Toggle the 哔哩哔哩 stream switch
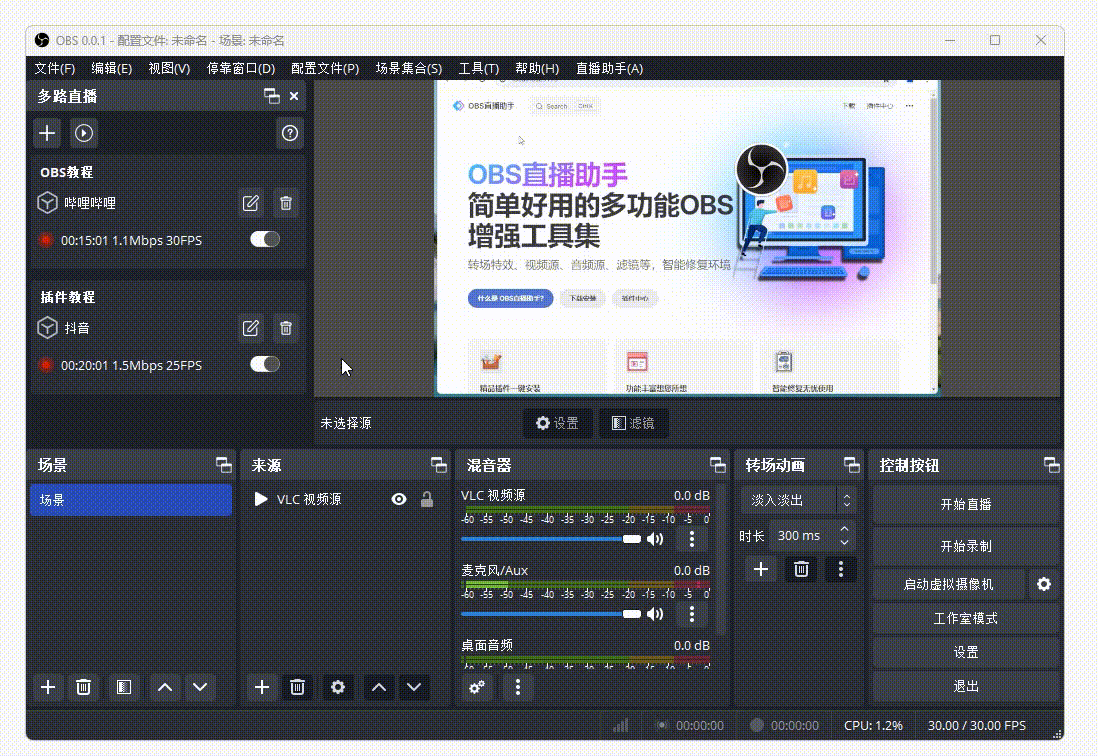Viewport: 1098px width, 756px height. pyautogui.click(x=265, y=239)
